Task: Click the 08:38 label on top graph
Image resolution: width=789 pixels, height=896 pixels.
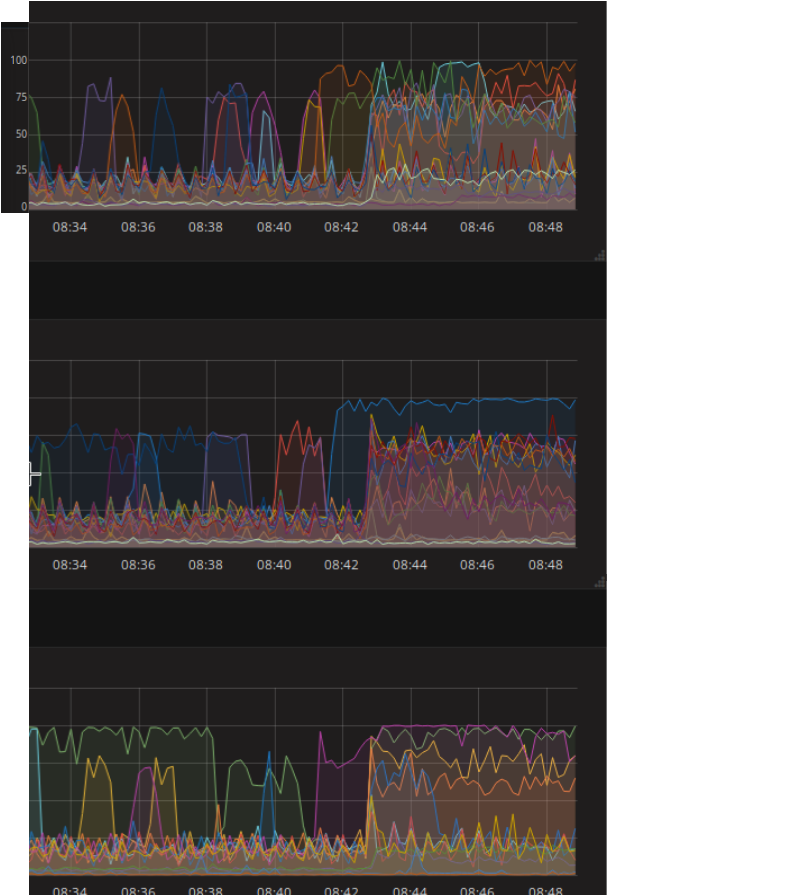Action: 206,227
